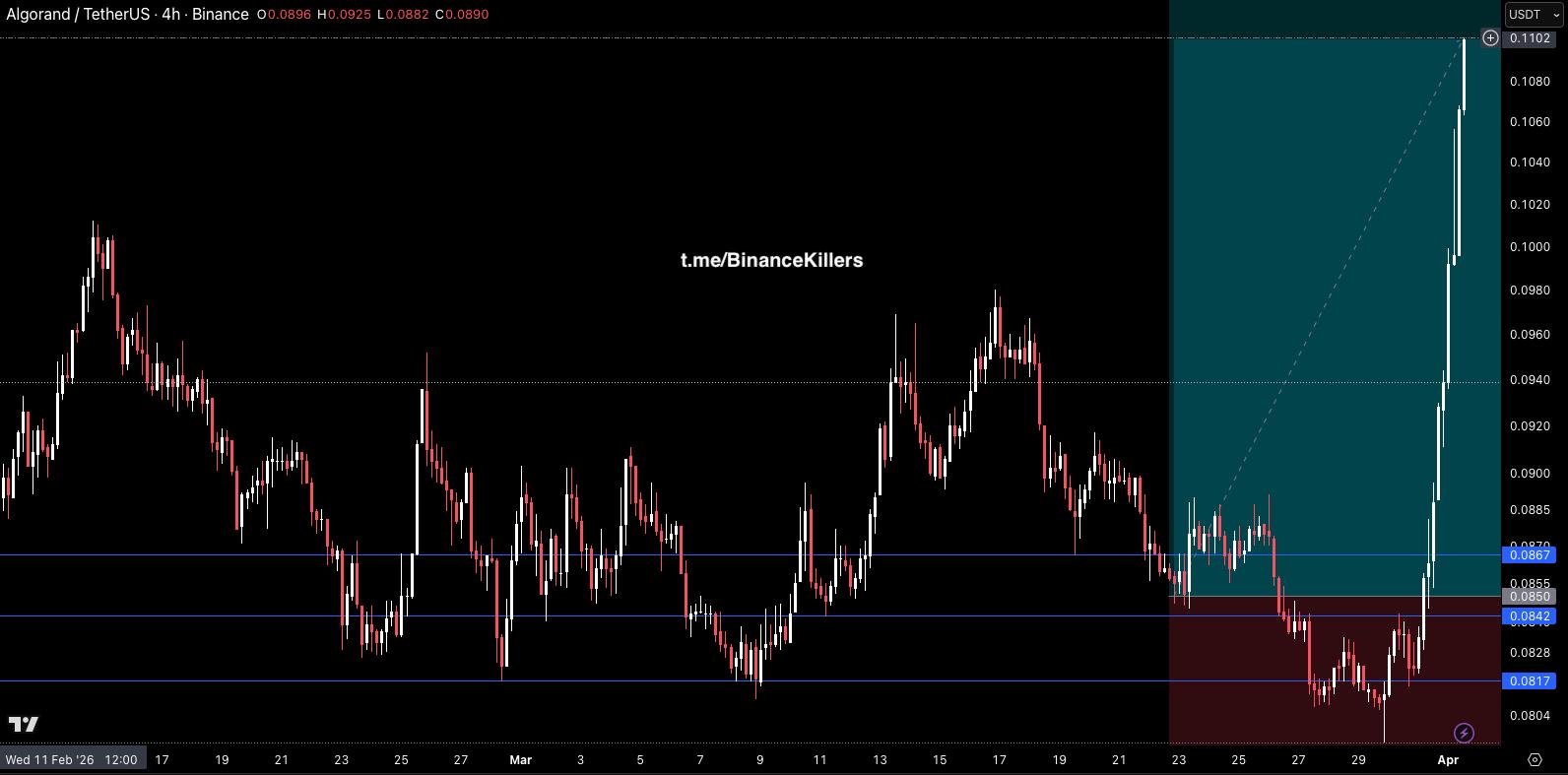The width and height of the screenshot is (1568, 775).
Task: Select the 0.0850 gray entry price label
Action: click(1529, 596)
